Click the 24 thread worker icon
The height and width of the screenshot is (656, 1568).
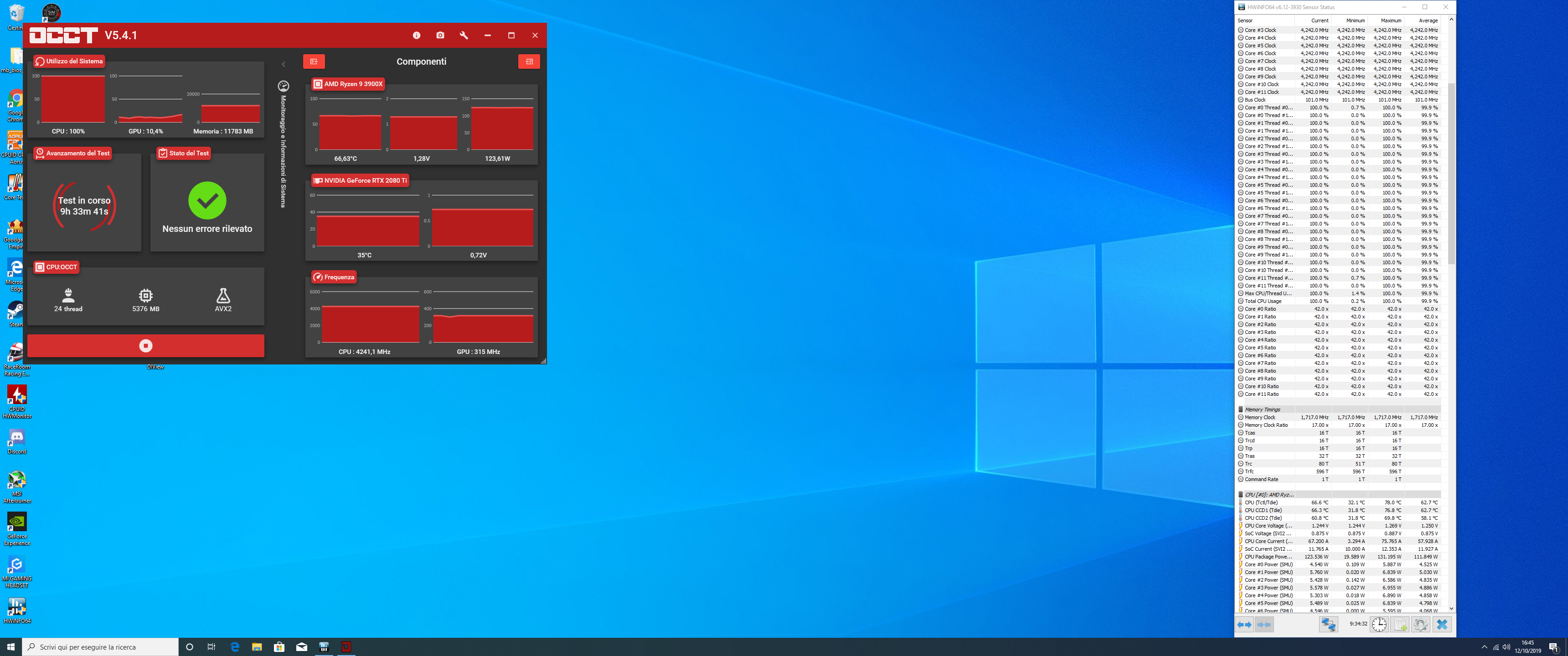[x=68, y=295]
